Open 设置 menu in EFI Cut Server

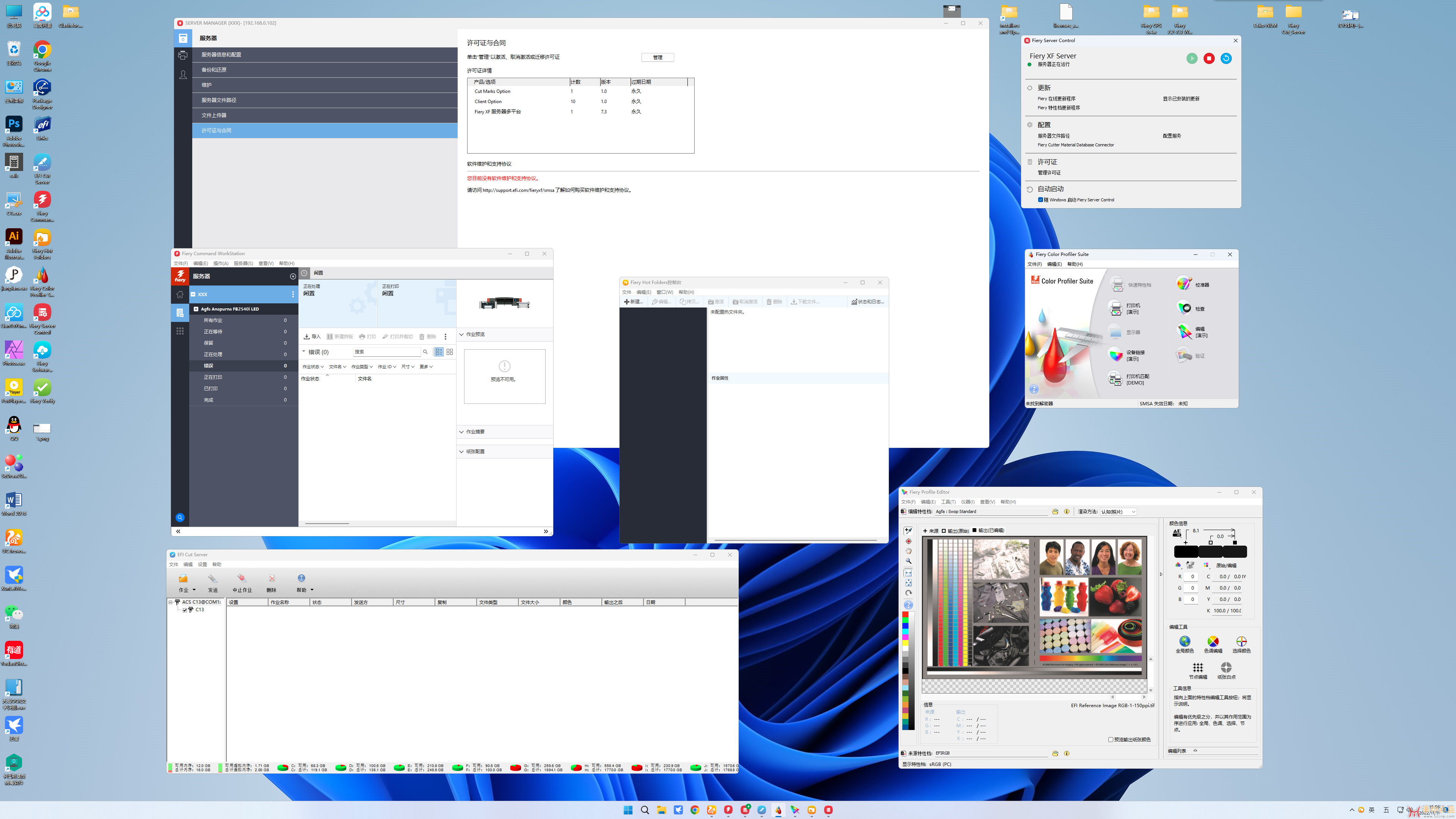(202, 565)
